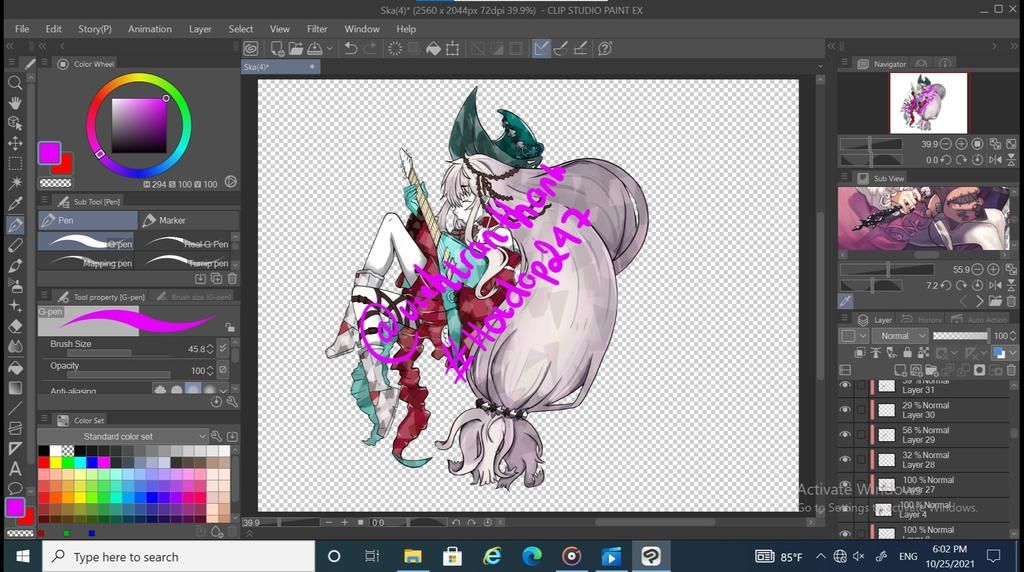Click the Navigator canvas thumbnail
Image resolution: width=1024 pixels, height=572 pixels.
click(x=928, y=103)
